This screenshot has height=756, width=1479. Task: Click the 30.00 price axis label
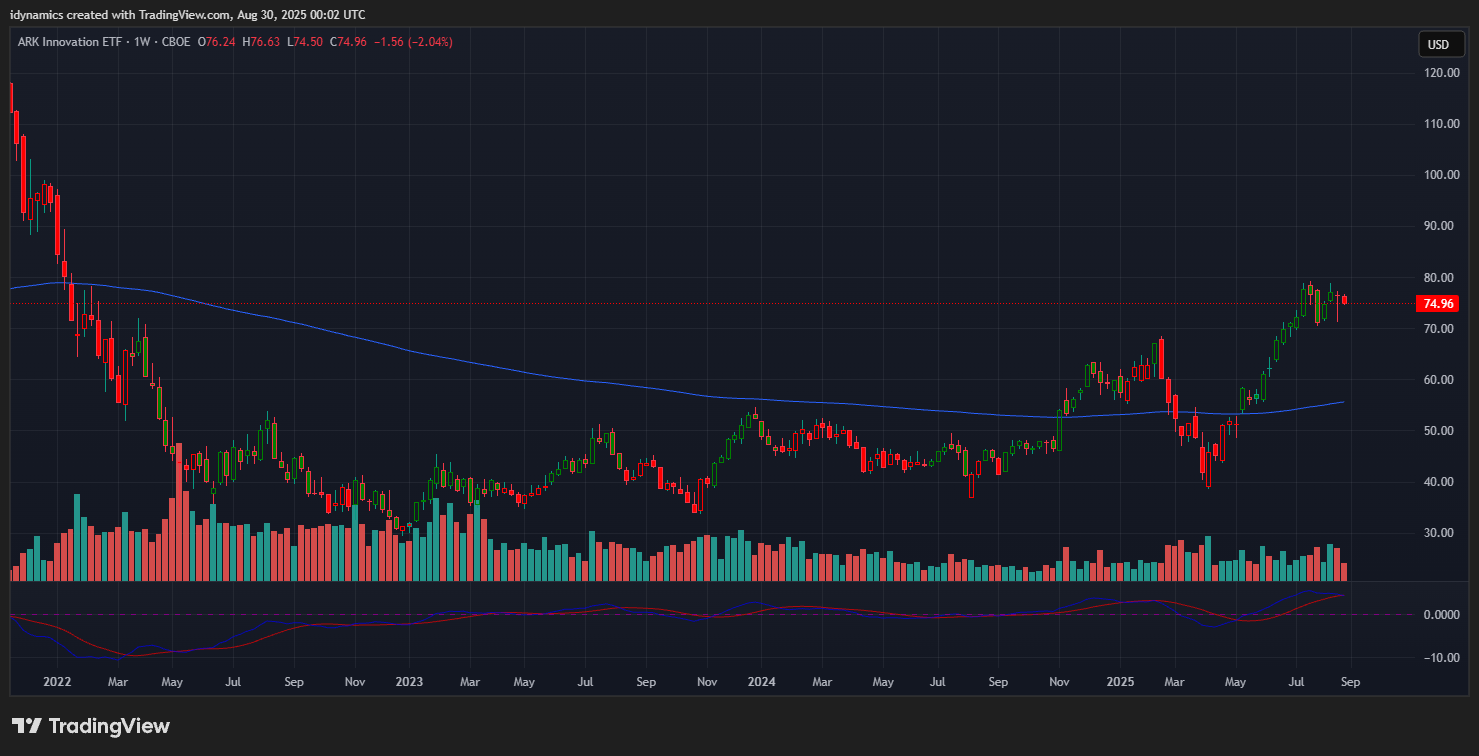pos(1440,533)
